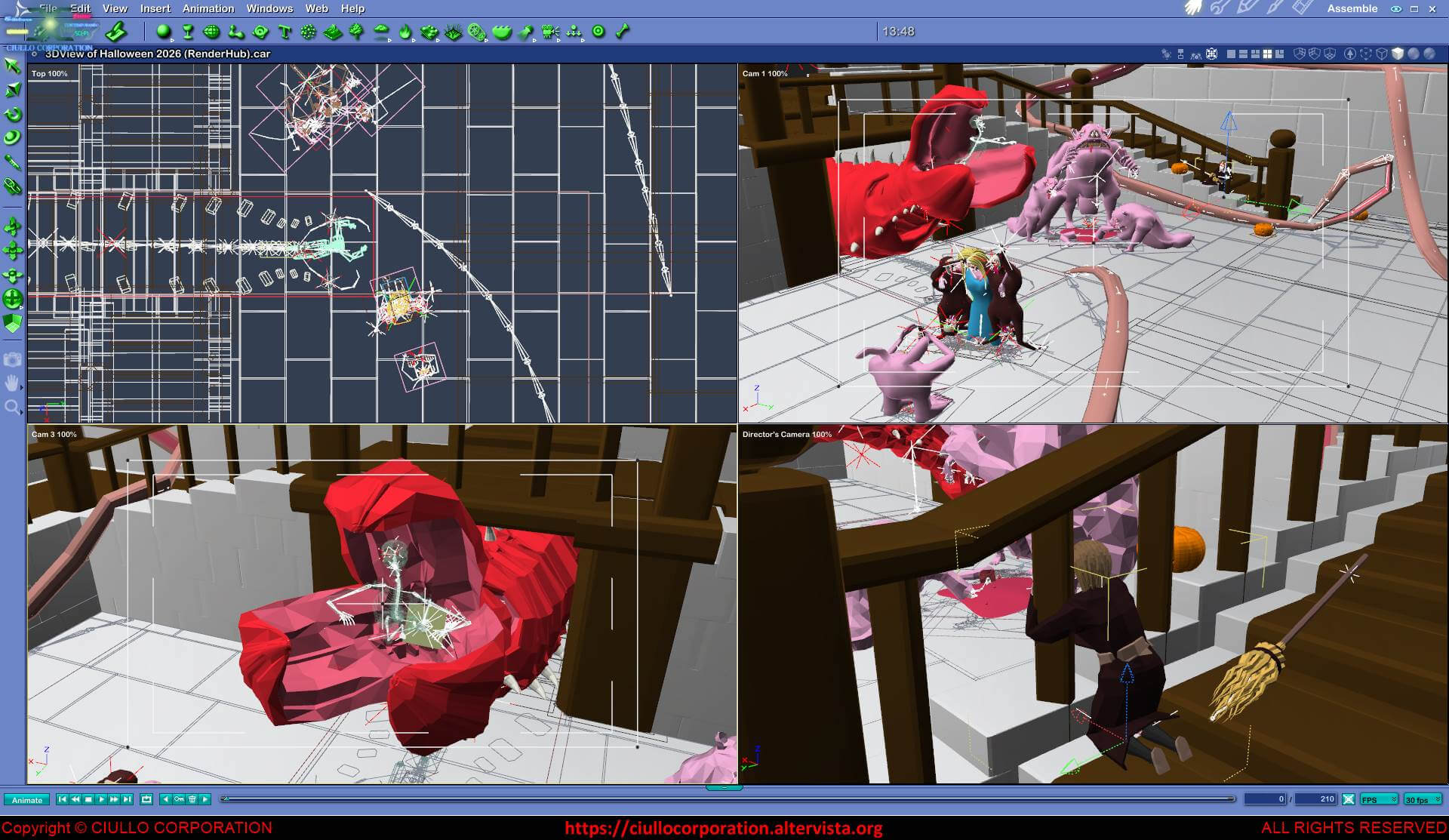The height and width of the screenshot is (840, 1449).
Task: Stop the animation playback
Action: pos(88,799)
